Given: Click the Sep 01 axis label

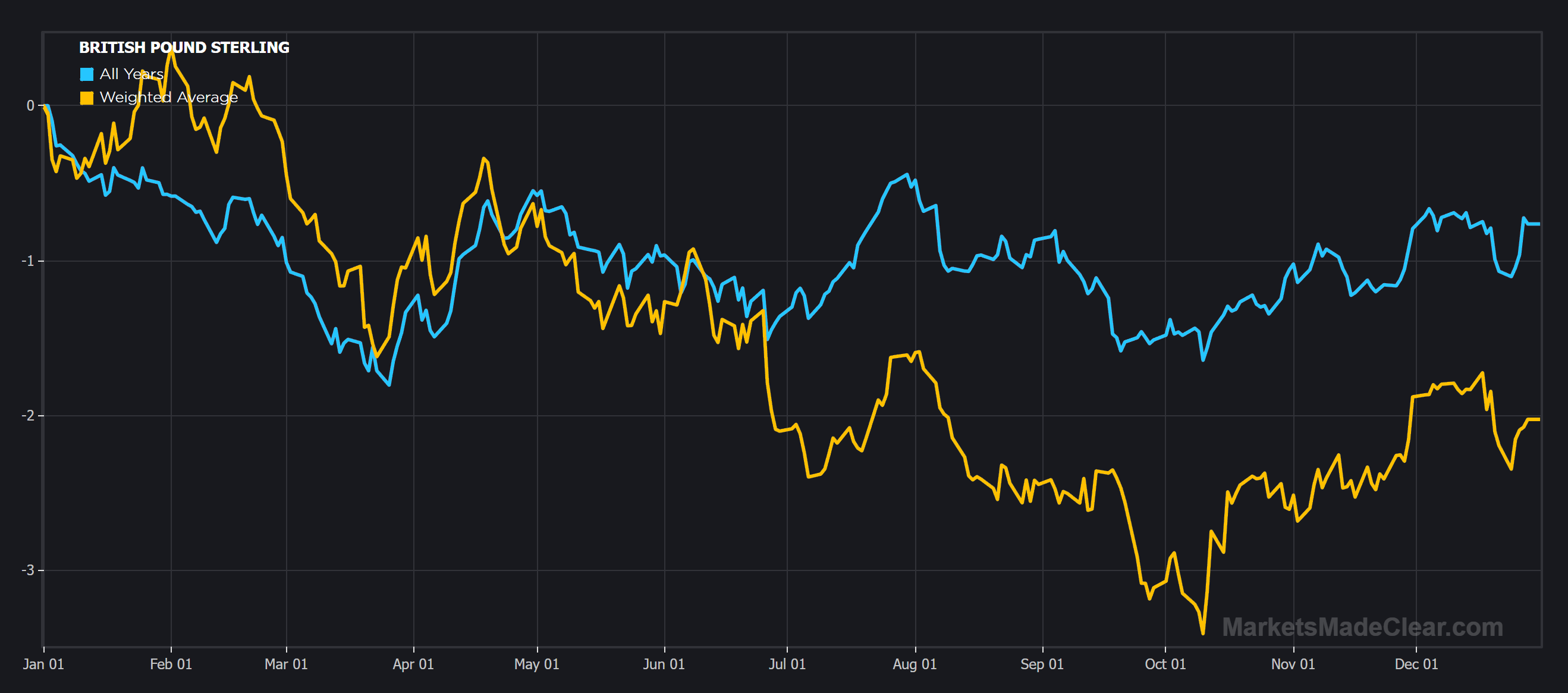Looking at the screenshot, I should coord(1042,664).
